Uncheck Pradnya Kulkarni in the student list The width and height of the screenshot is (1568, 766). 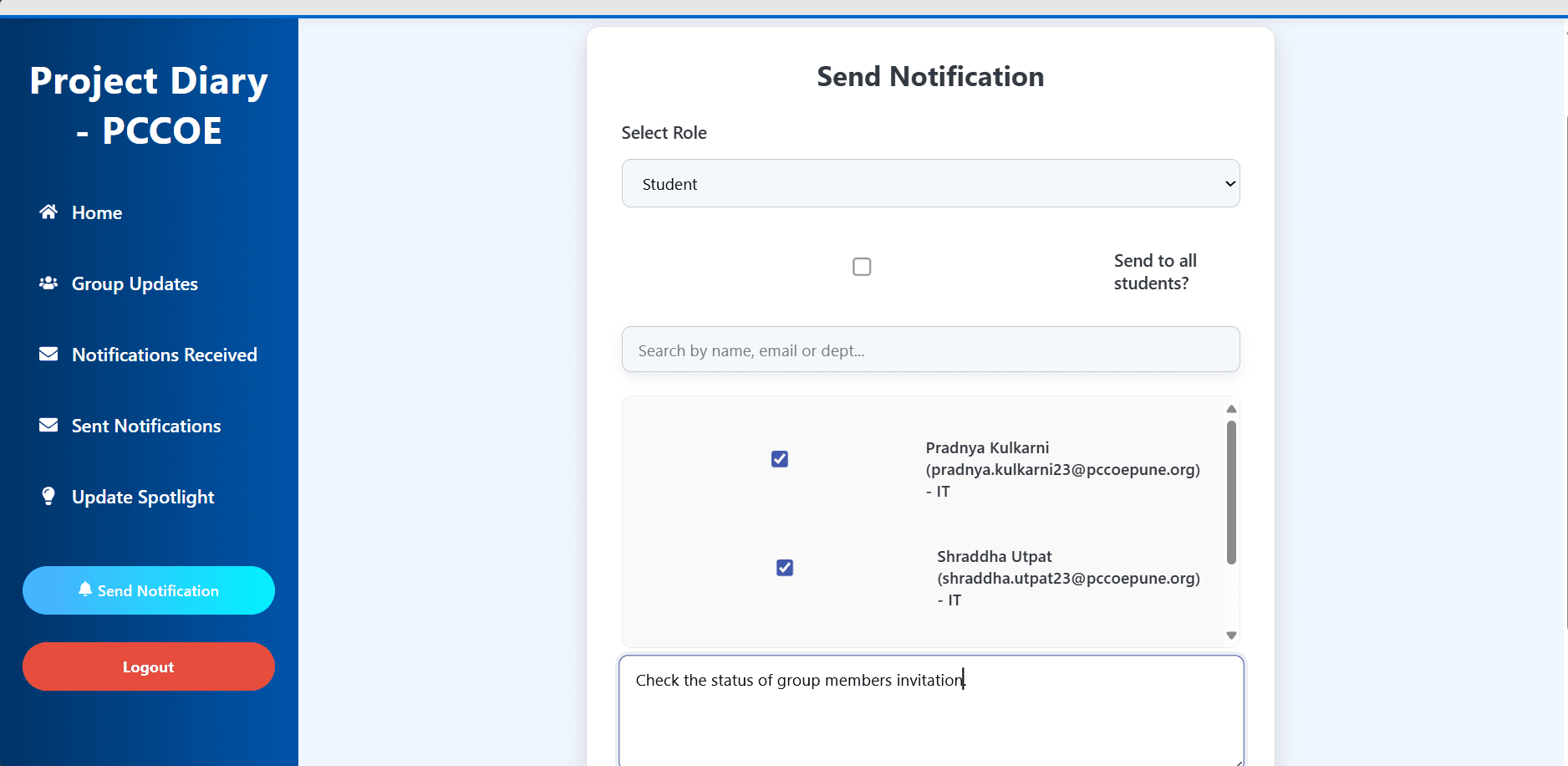780,459
